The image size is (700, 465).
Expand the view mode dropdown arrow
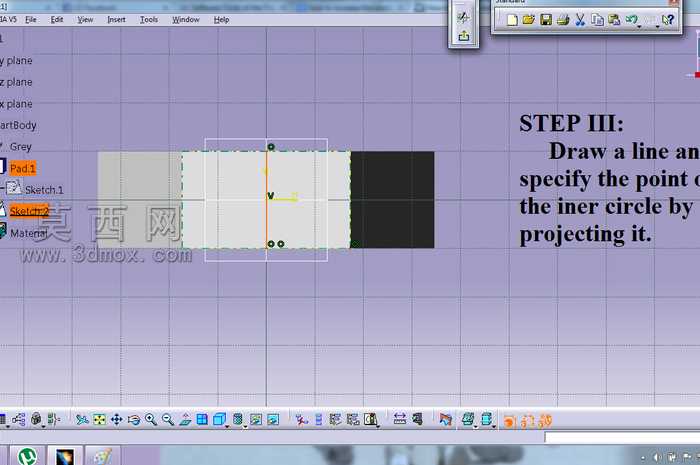(245, 427)
